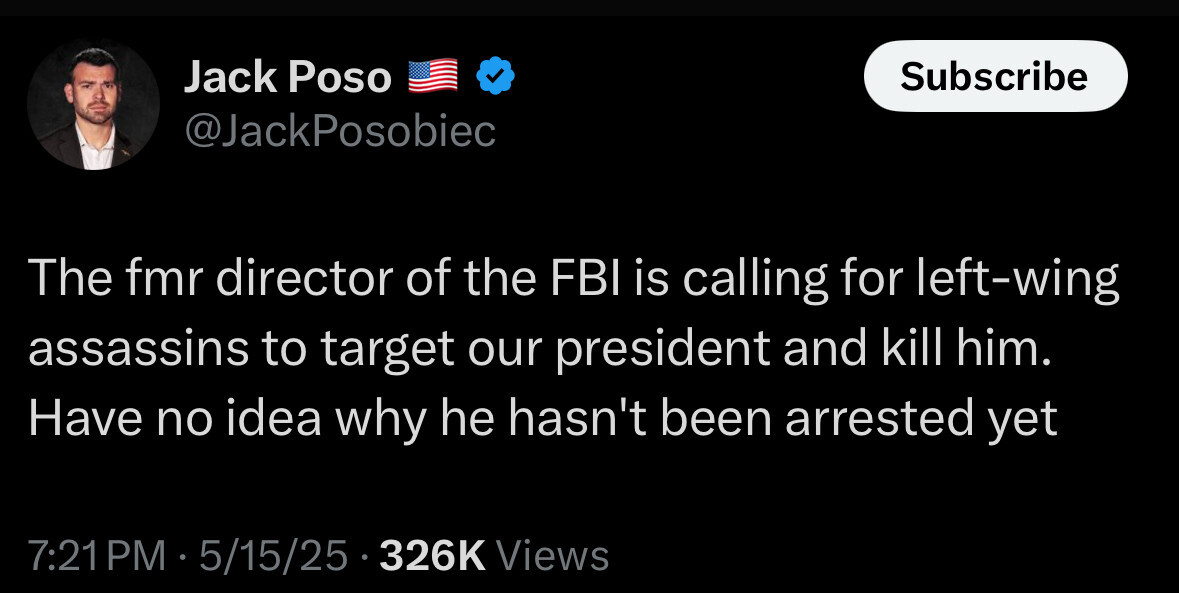Image resolution: width=1179 pixels, height=593 pixels.
Task: Click the 7:21 PM timestamp
Action: pos(97,554)
